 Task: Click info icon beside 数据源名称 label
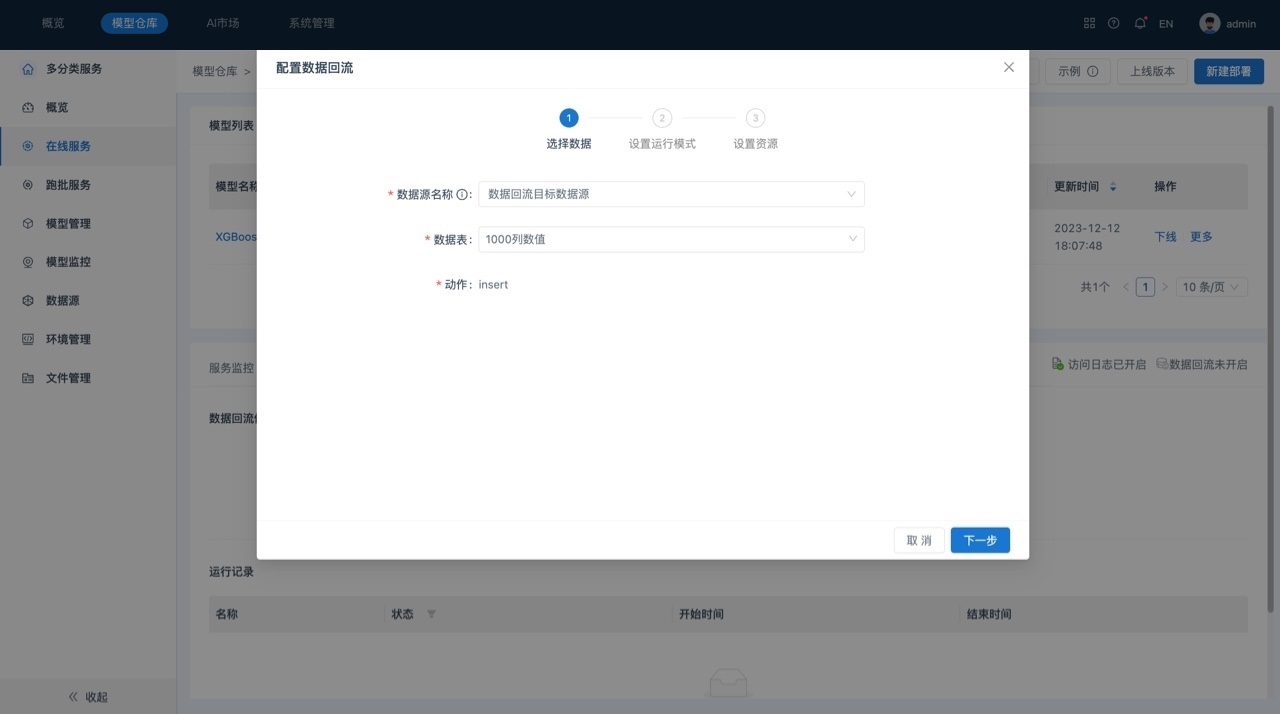462,195
